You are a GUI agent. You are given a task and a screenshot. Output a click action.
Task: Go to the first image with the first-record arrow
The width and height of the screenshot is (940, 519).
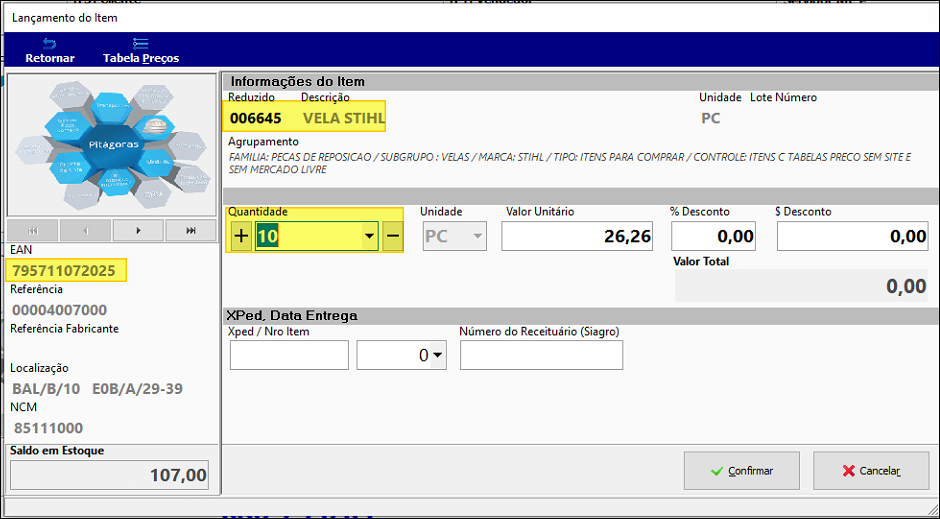point(33,230)
